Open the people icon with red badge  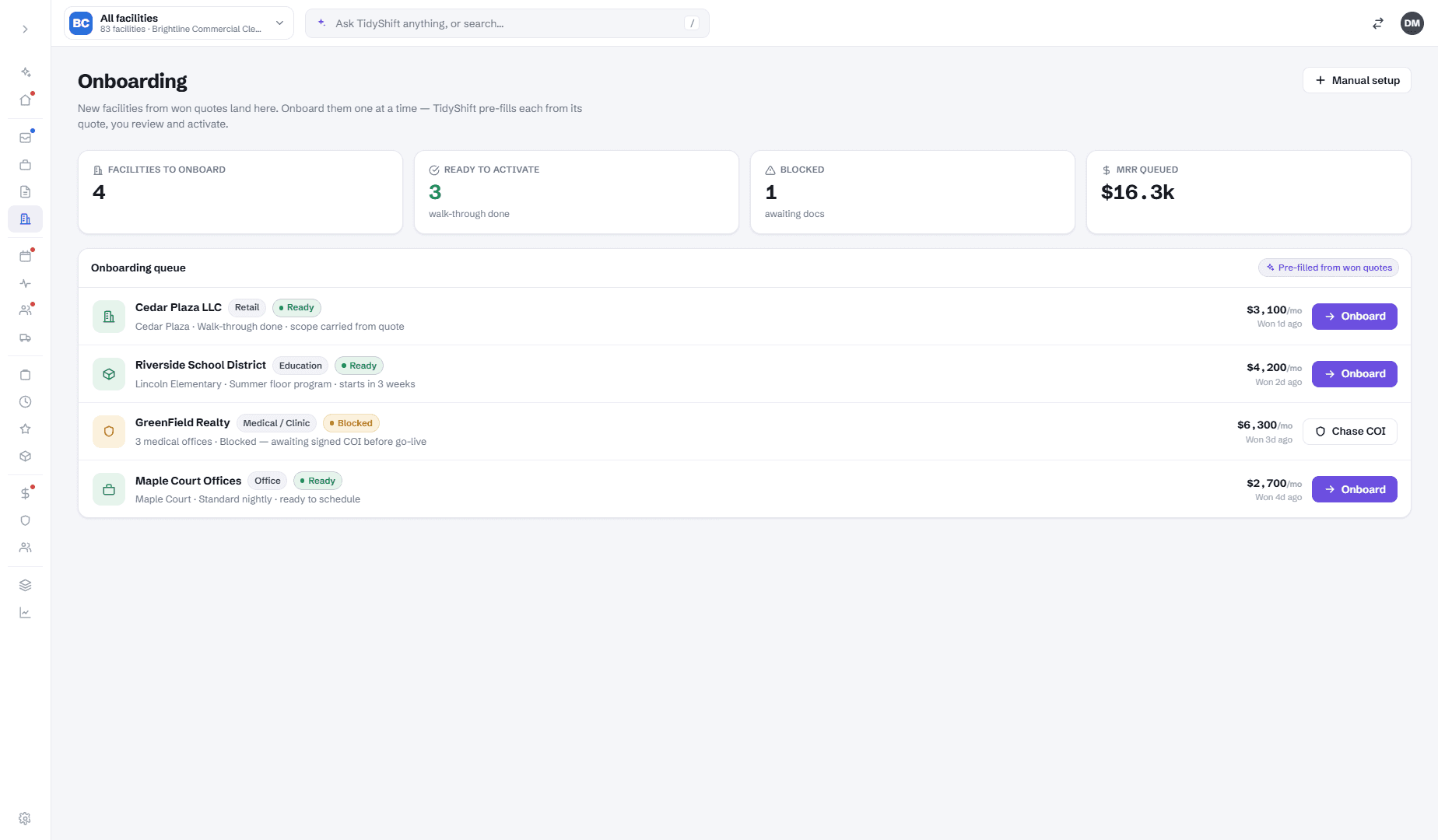(25, 310)
